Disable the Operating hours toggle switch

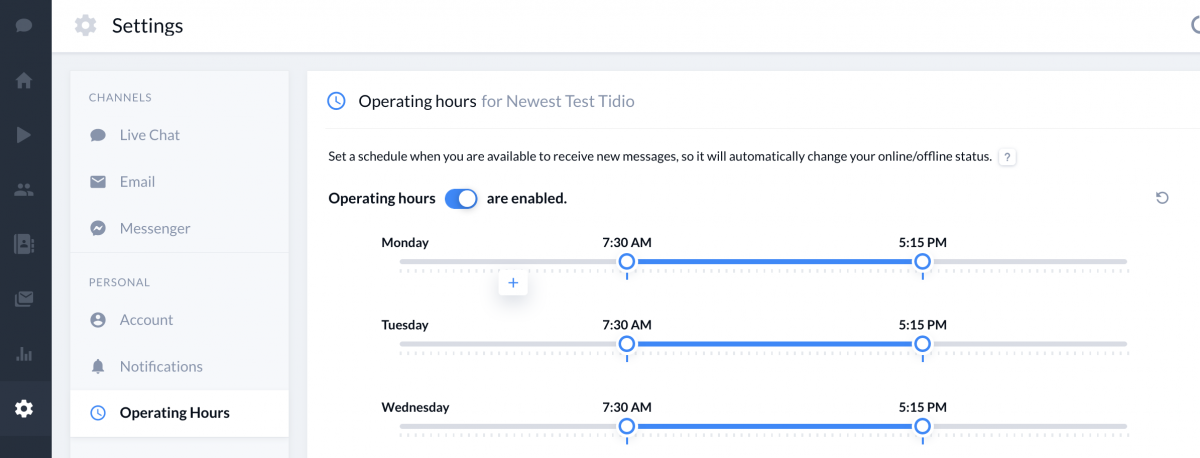461,198
